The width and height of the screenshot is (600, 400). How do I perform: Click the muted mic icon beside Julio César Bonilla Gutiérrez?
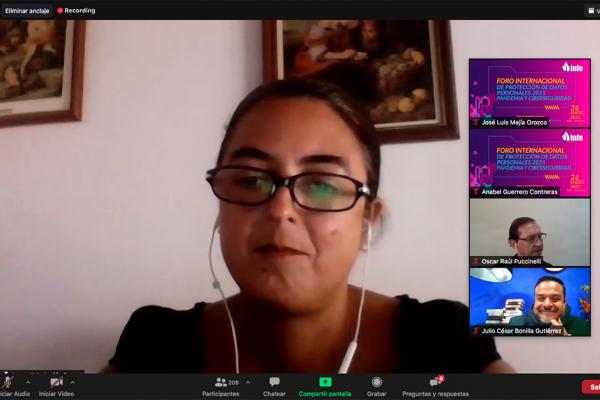(476, 331)
